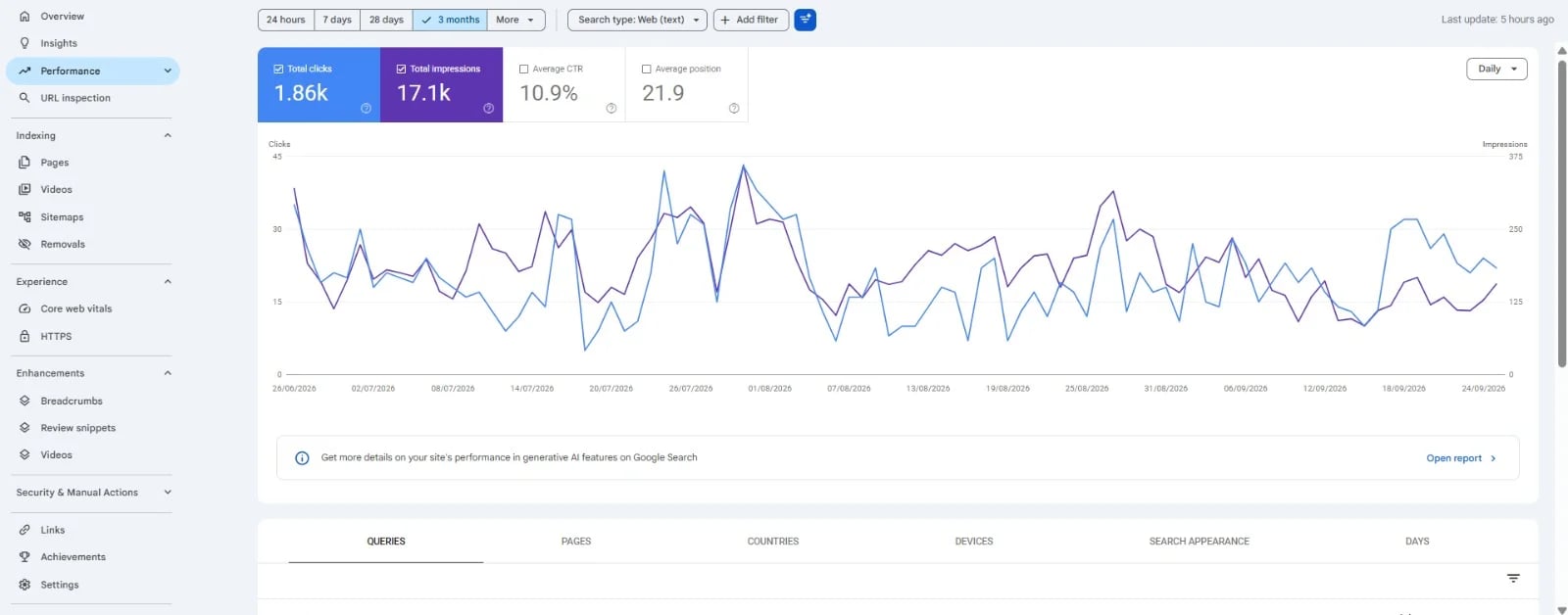Click help icon on Average position card
1568x615 pixels.
pyautogui.click(x=733, y=109)
